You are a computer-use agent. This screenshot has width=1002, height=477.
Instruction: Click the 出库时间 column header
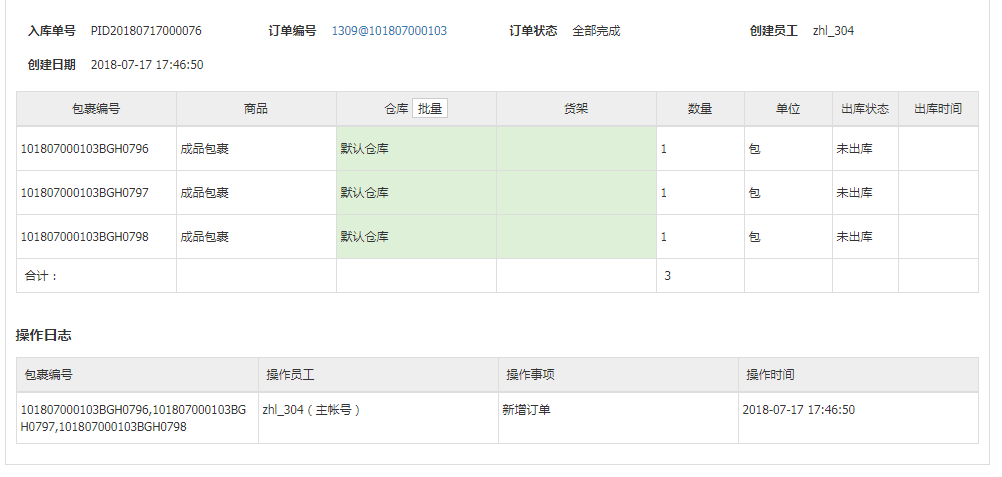(x=938, y=109)
